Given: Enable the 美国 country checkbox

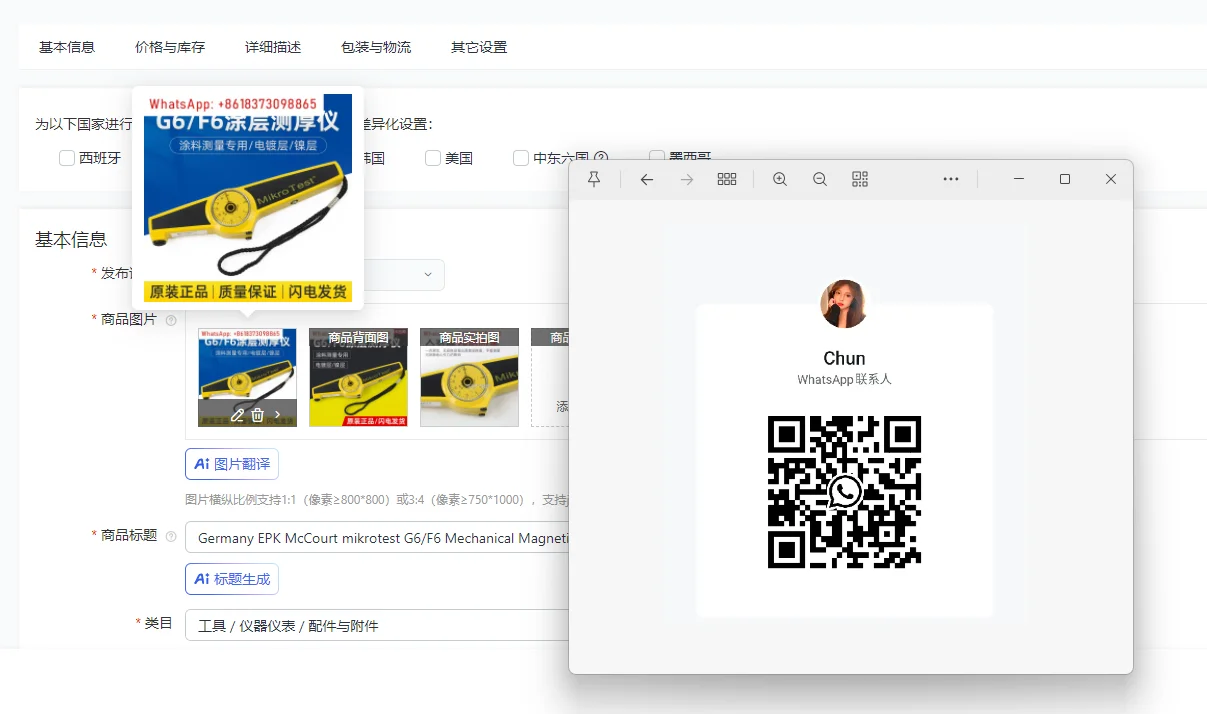Looking at the screenshot, I should tap(433, 158).
